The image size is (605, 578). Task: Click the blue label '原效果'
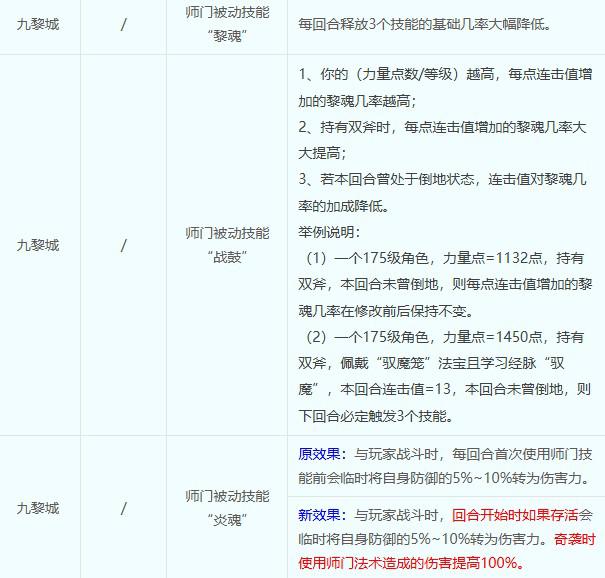(319, 454)
